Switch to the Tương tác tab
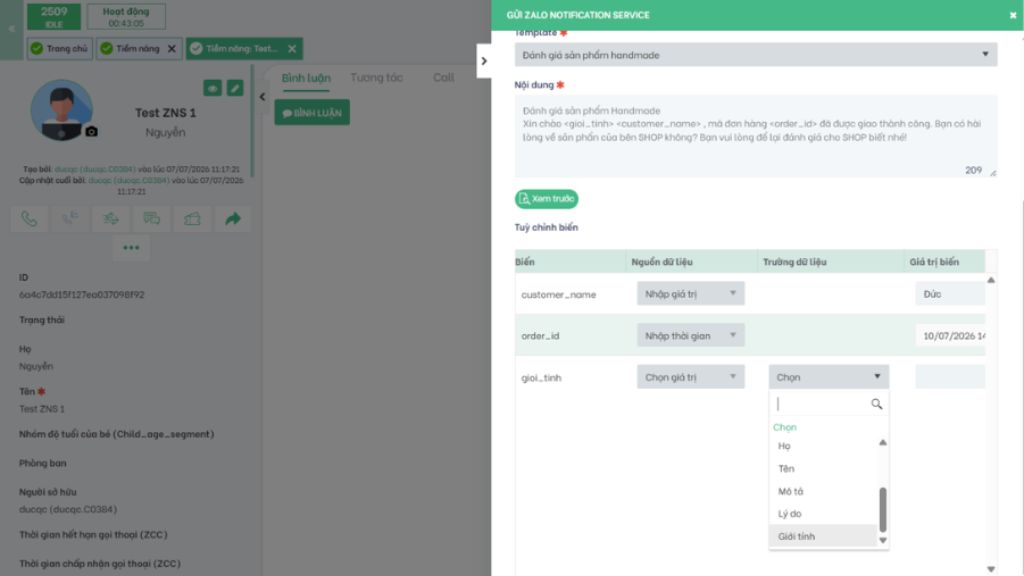1024x576 pixels. (x=376, y=78)
